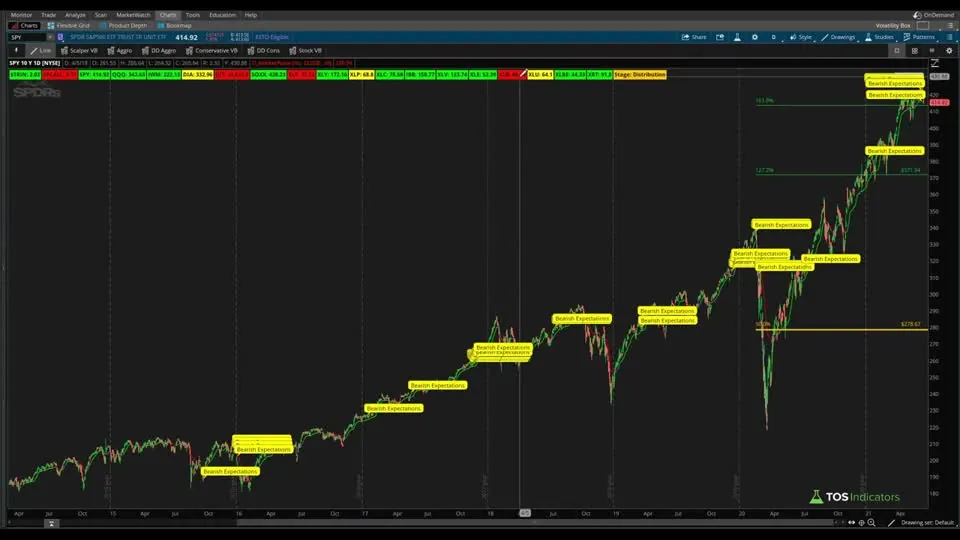Click the XLP: 68.8 label
Screen dimensions: 960x540
tap(361, 75)
